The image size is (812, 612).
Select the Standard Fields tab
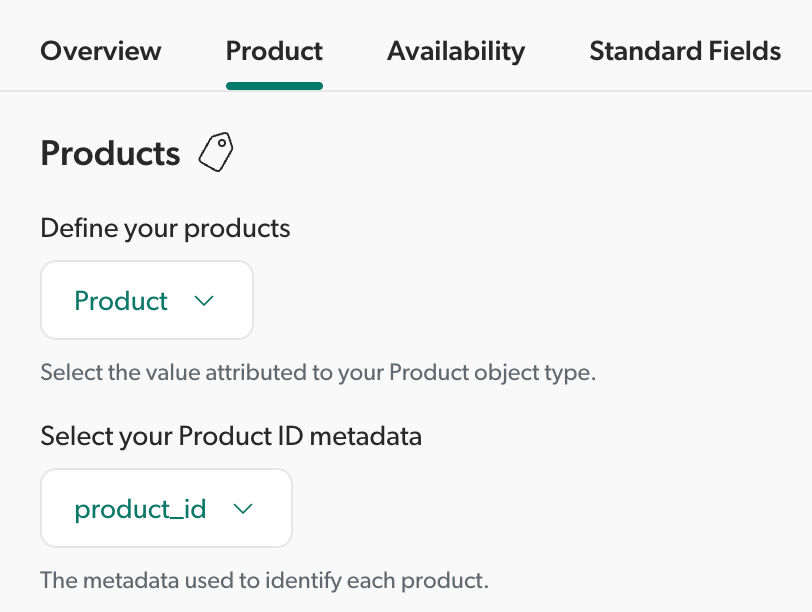(x=684, y=51)
